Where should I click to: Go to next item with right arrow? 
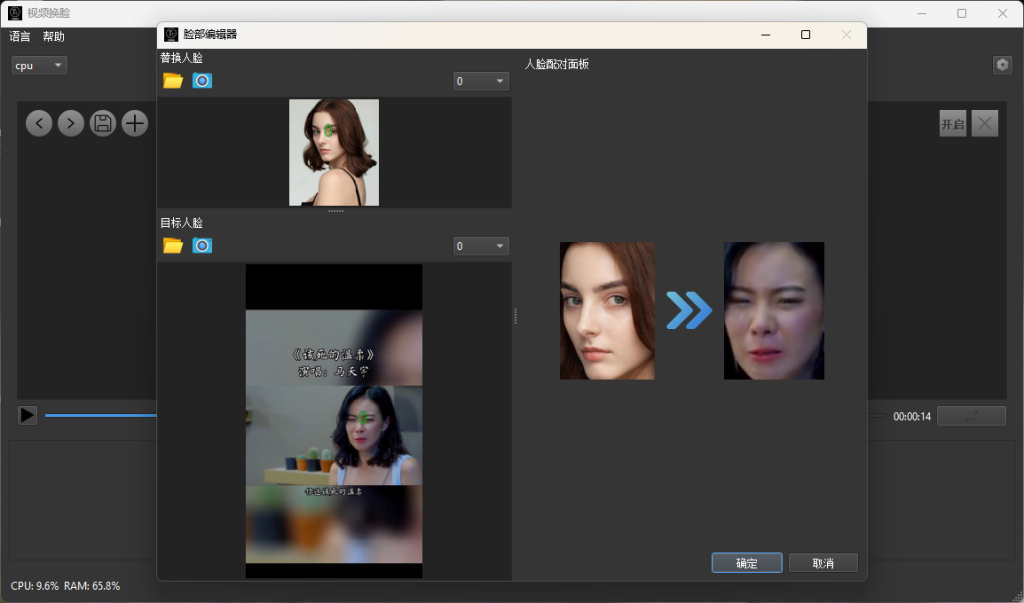pos(71,124)
